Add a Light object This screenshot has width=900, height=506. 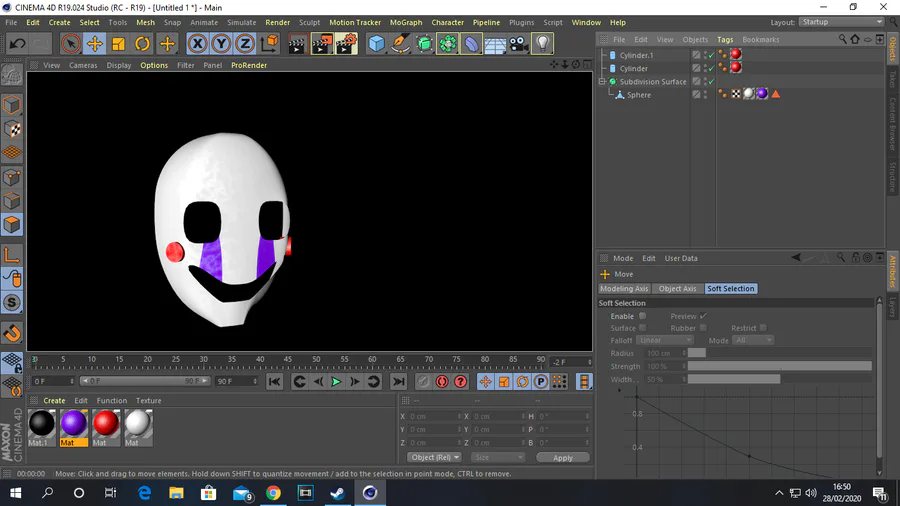click(542, 44)
